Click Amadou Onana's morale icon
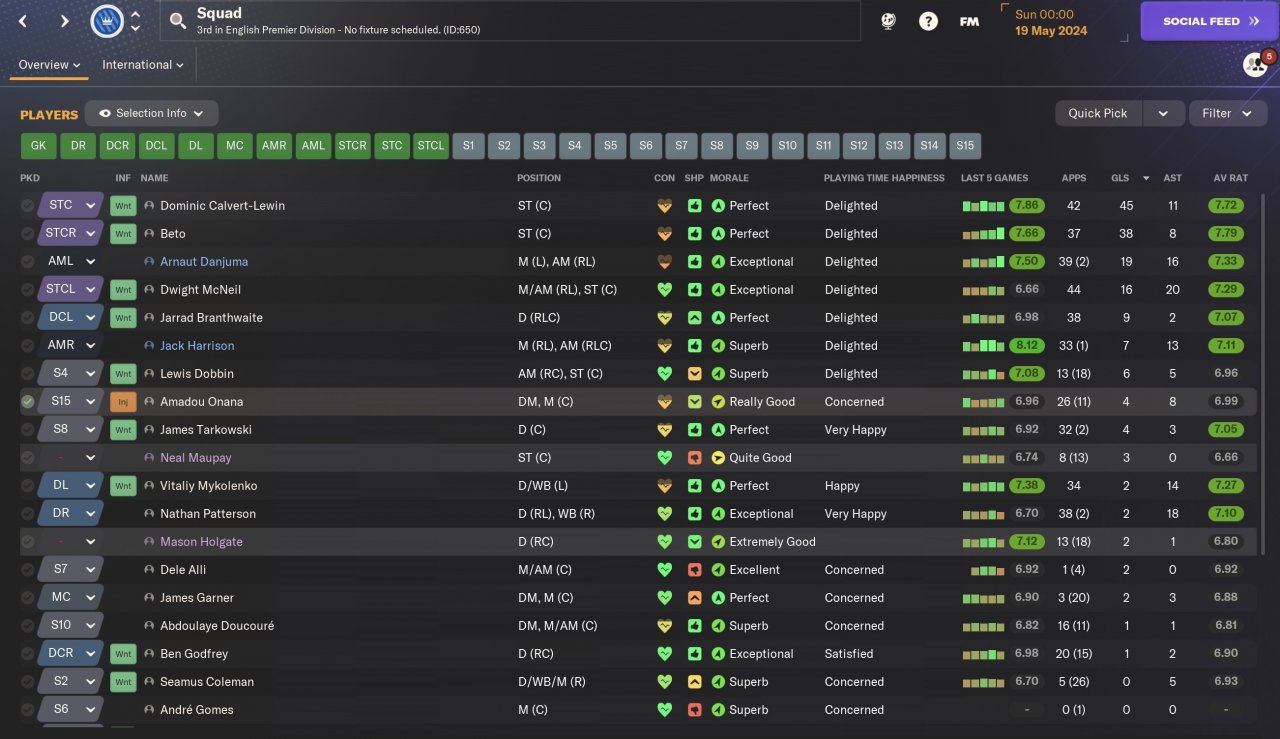This screenshot has height=739, width=1280. click(x=717, y=402)
